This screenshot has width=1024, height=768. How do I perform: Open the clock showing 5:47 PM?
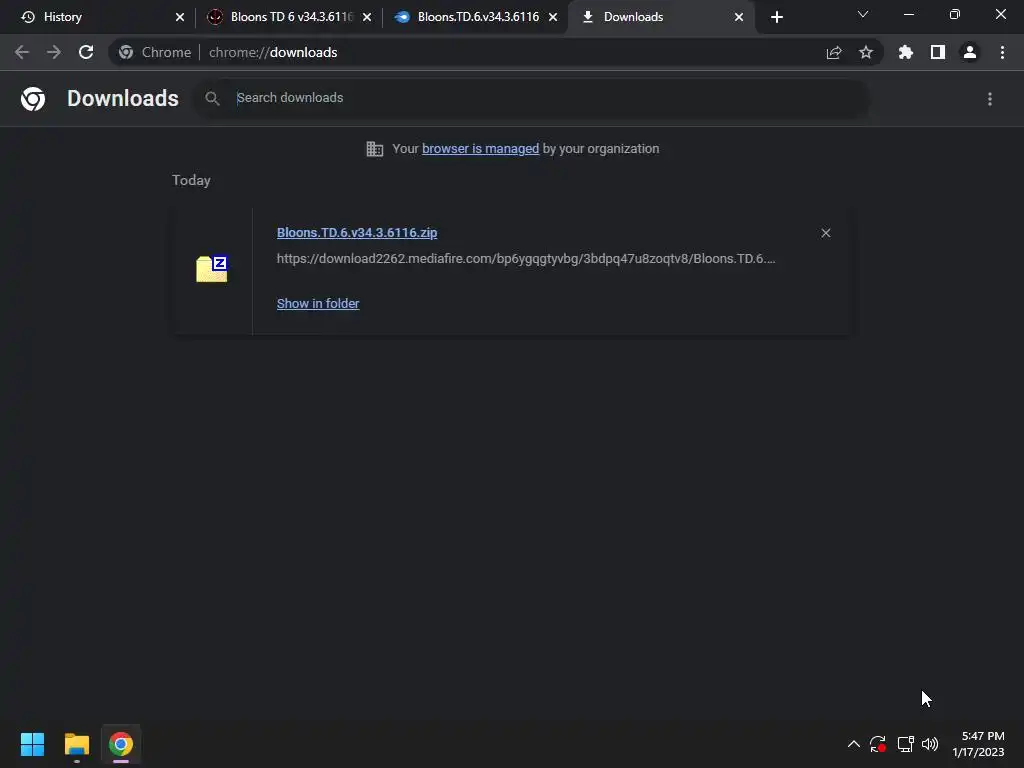coord(978,744)
